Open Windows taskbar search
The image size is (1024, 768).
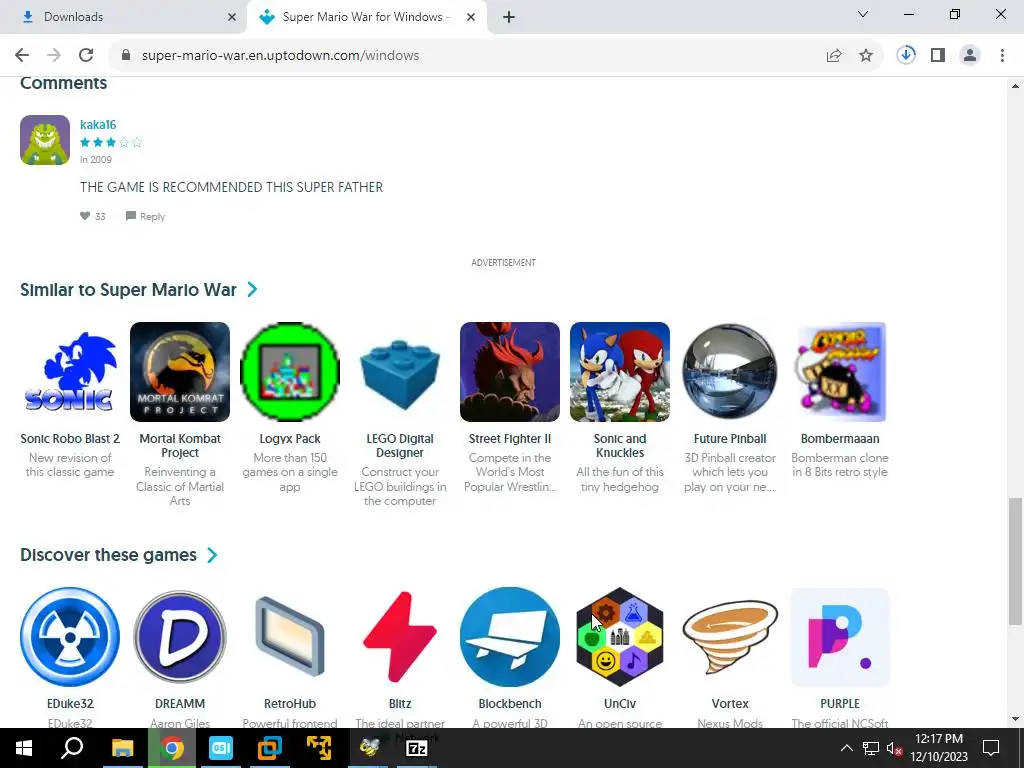(x=72, y=748)
